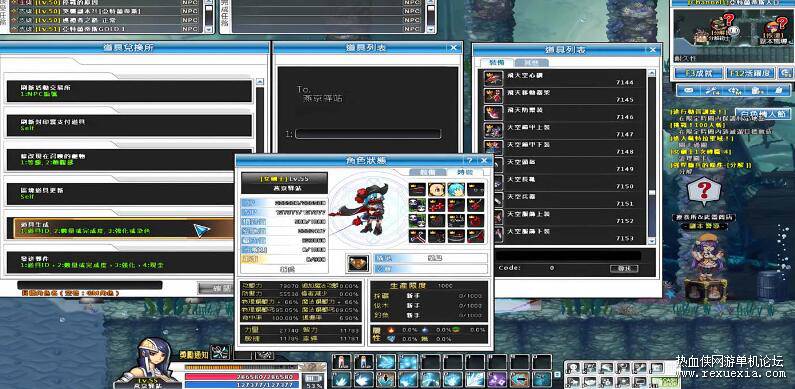The image size is (795, 389).
Task: Switch to second tab in right item list
Action: tap(531, 62)
